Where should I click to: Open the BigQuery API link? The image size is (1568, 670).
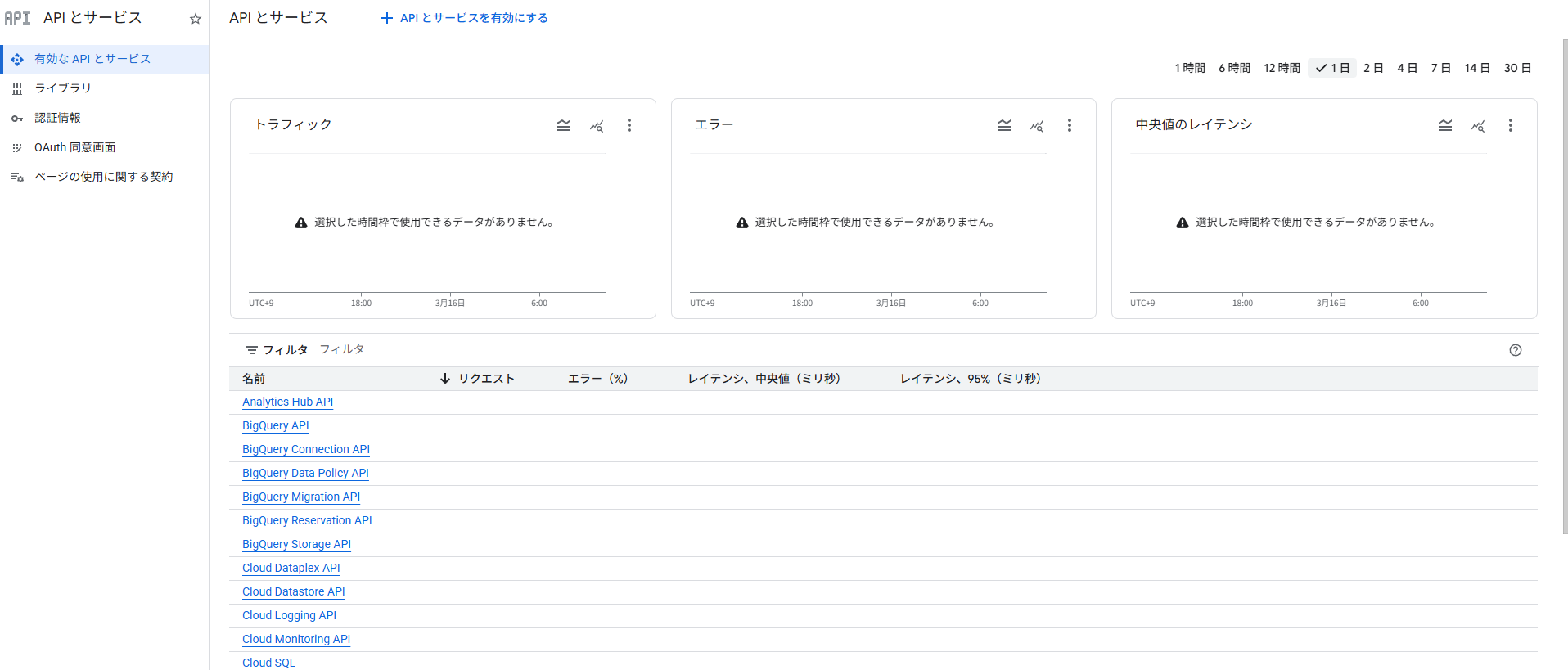coord(276,425)
